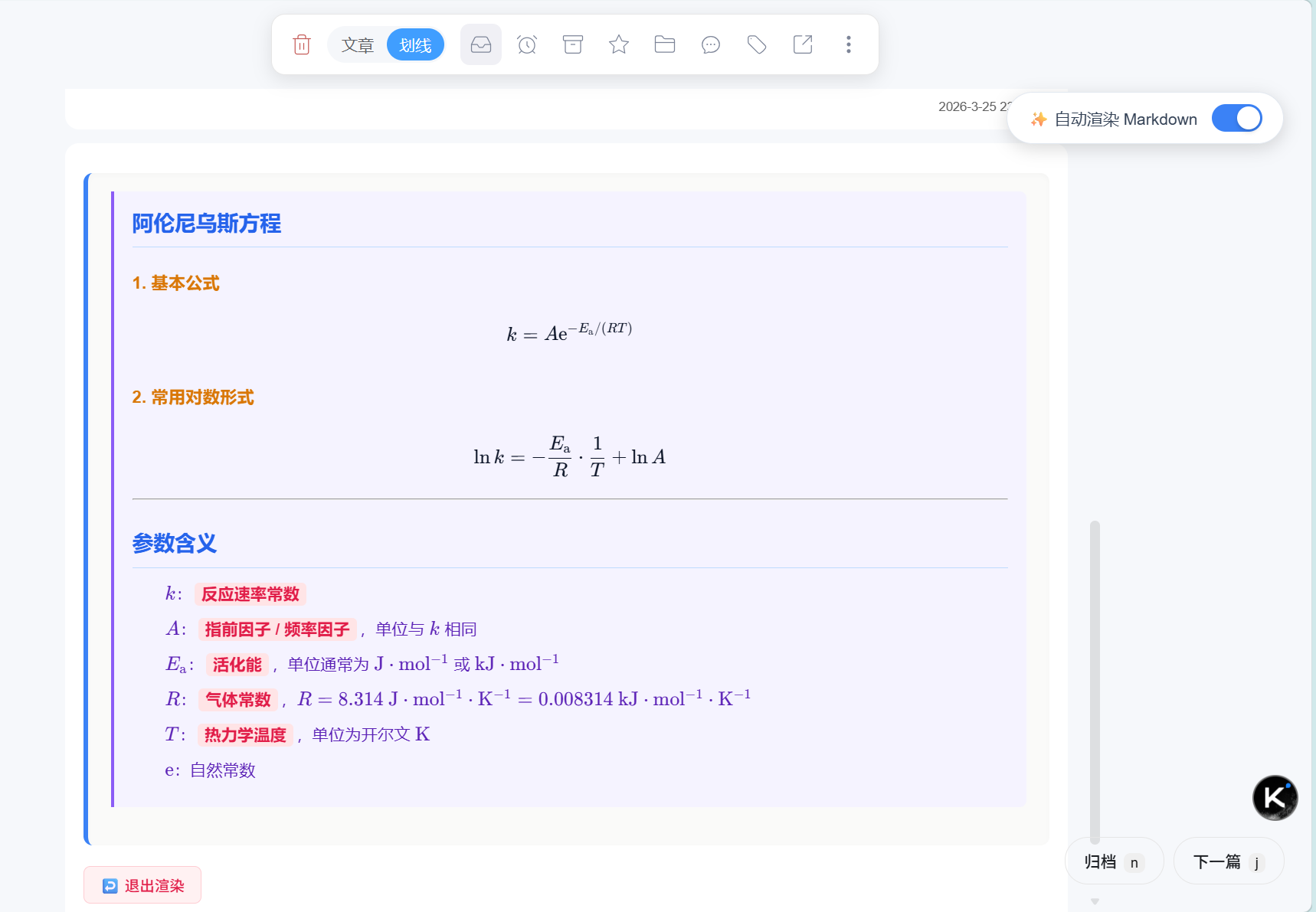1316x912 pixels.
Task: Open the comment bubble icon
Action: pos(711,44)
